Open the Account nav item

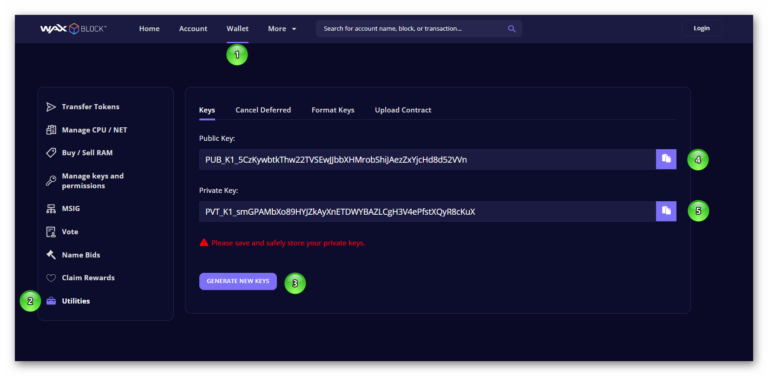[193, 29]
